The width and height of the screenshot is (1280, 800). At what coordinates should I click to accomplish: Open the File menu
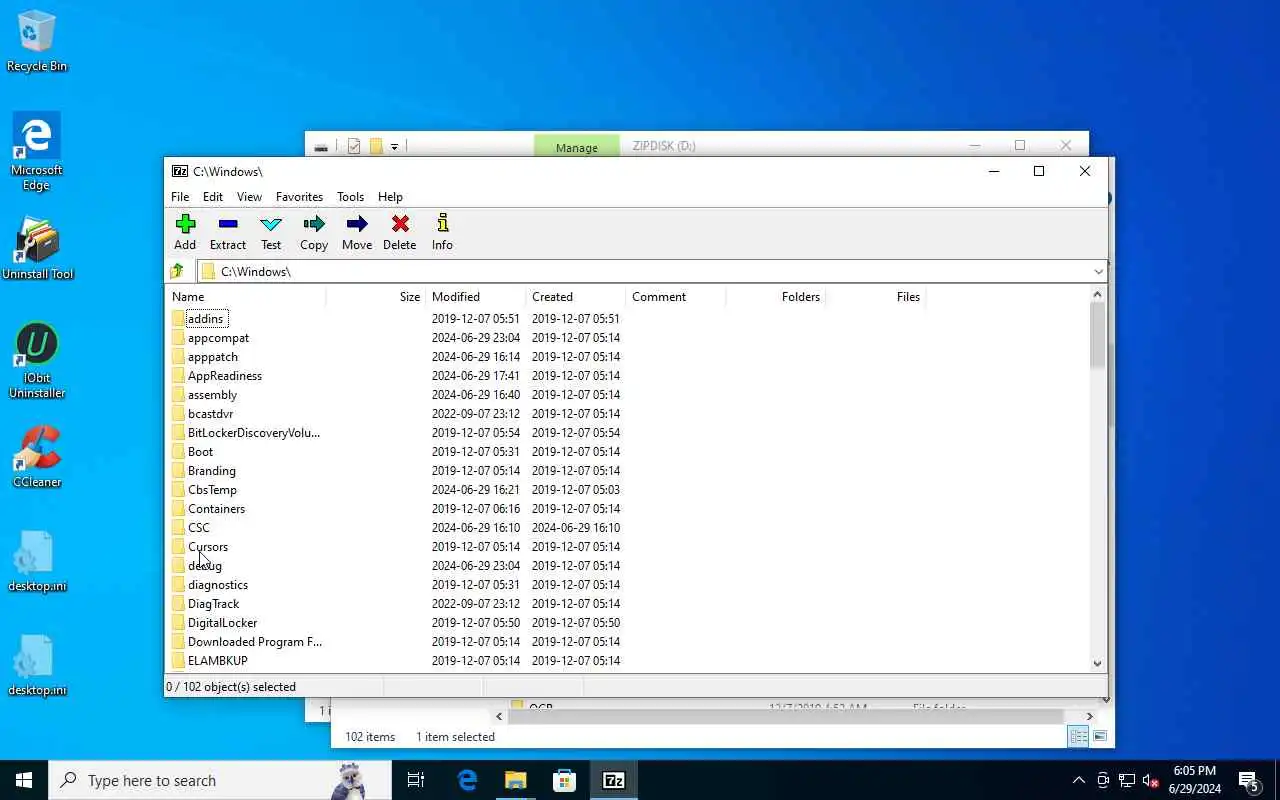point(180,197)
